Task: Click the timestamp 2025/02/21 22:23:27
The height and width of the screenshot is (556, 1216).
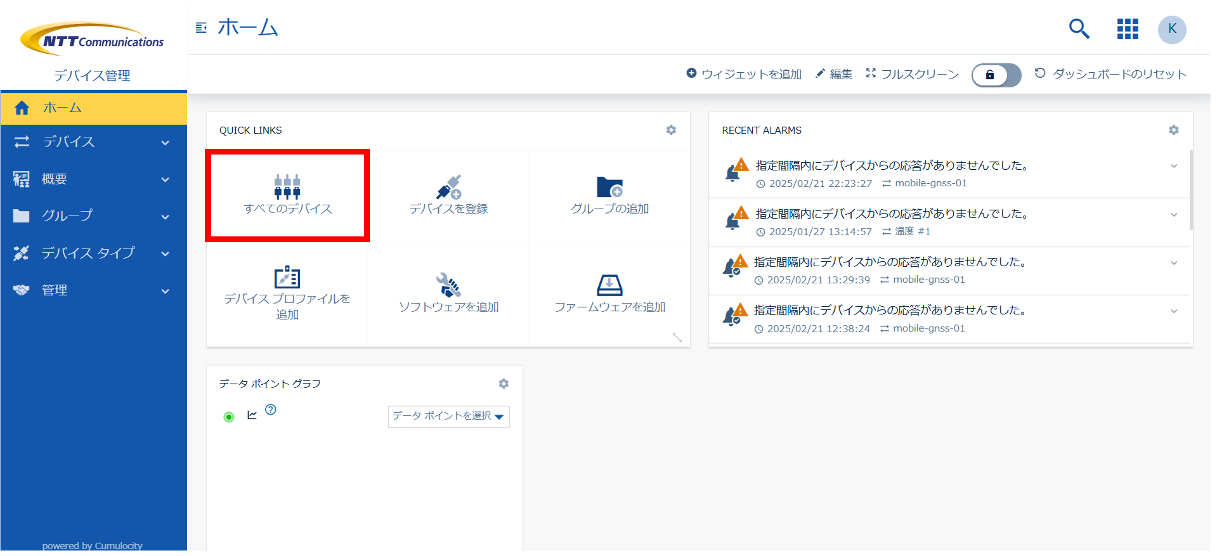Action: pos(820,183)
